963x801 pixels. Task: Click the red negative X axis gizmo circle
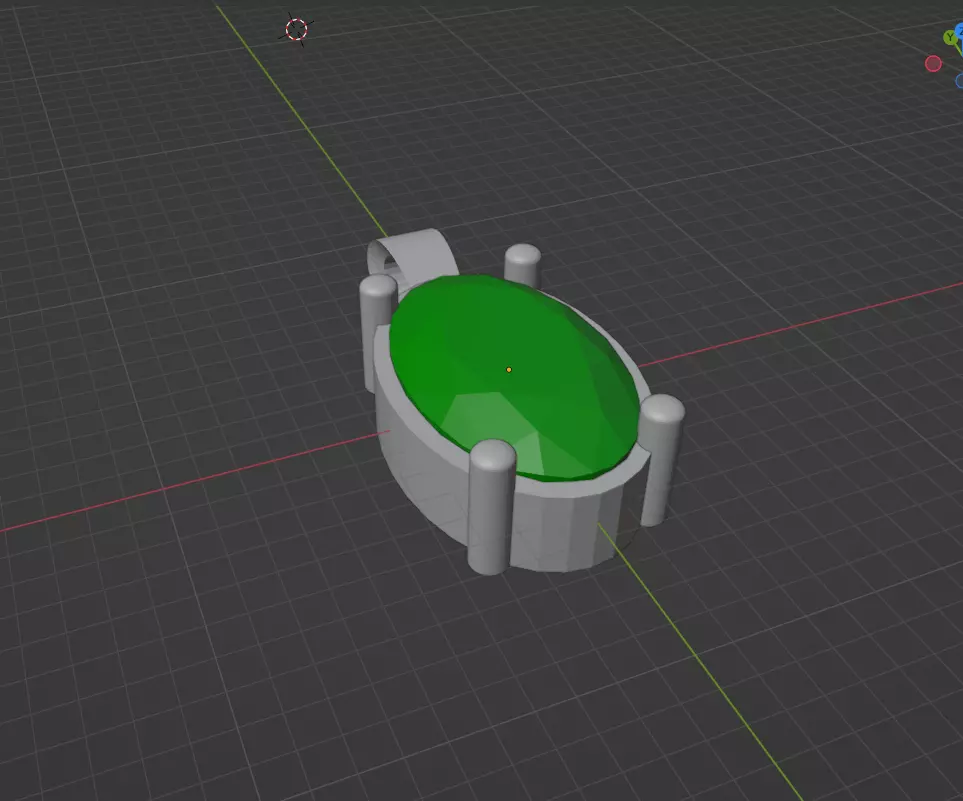(x=933, y=63)
